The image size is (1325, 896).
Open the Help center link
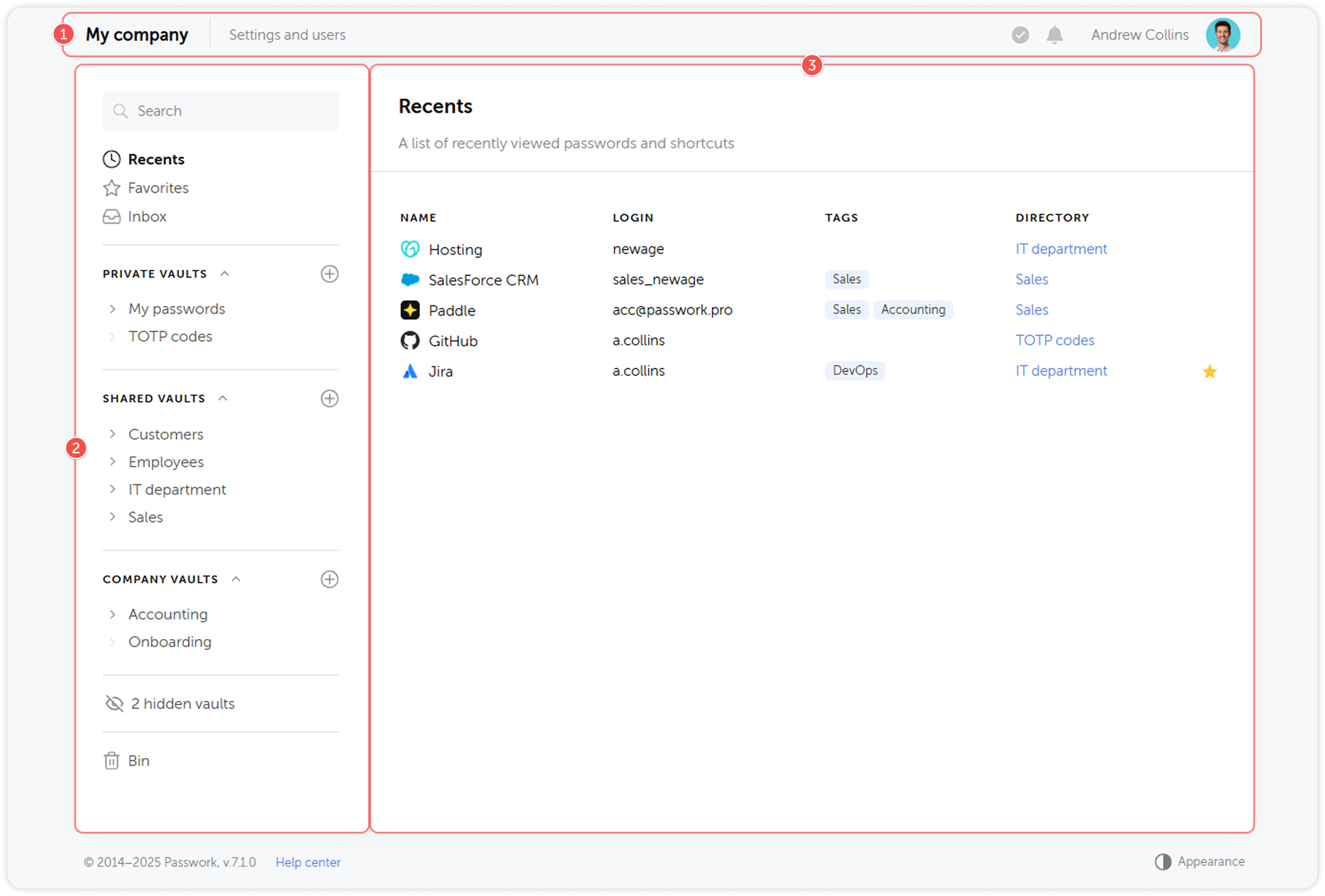click(x=308, y=862)
